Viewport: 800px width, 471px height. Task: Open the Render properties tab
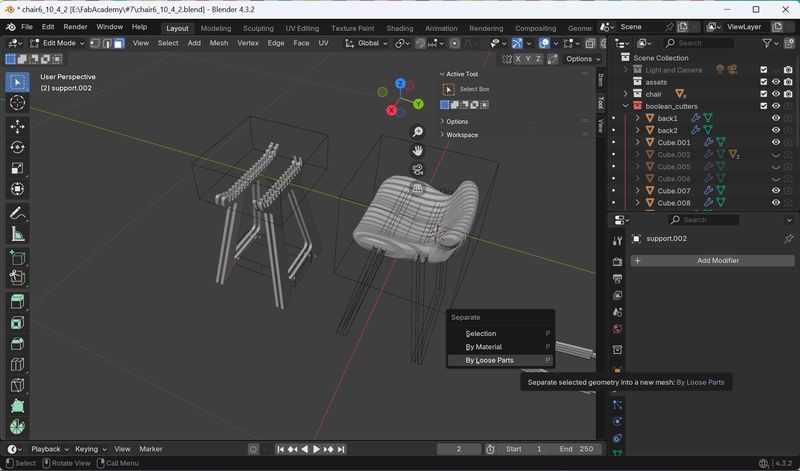[x=617, y=262]
